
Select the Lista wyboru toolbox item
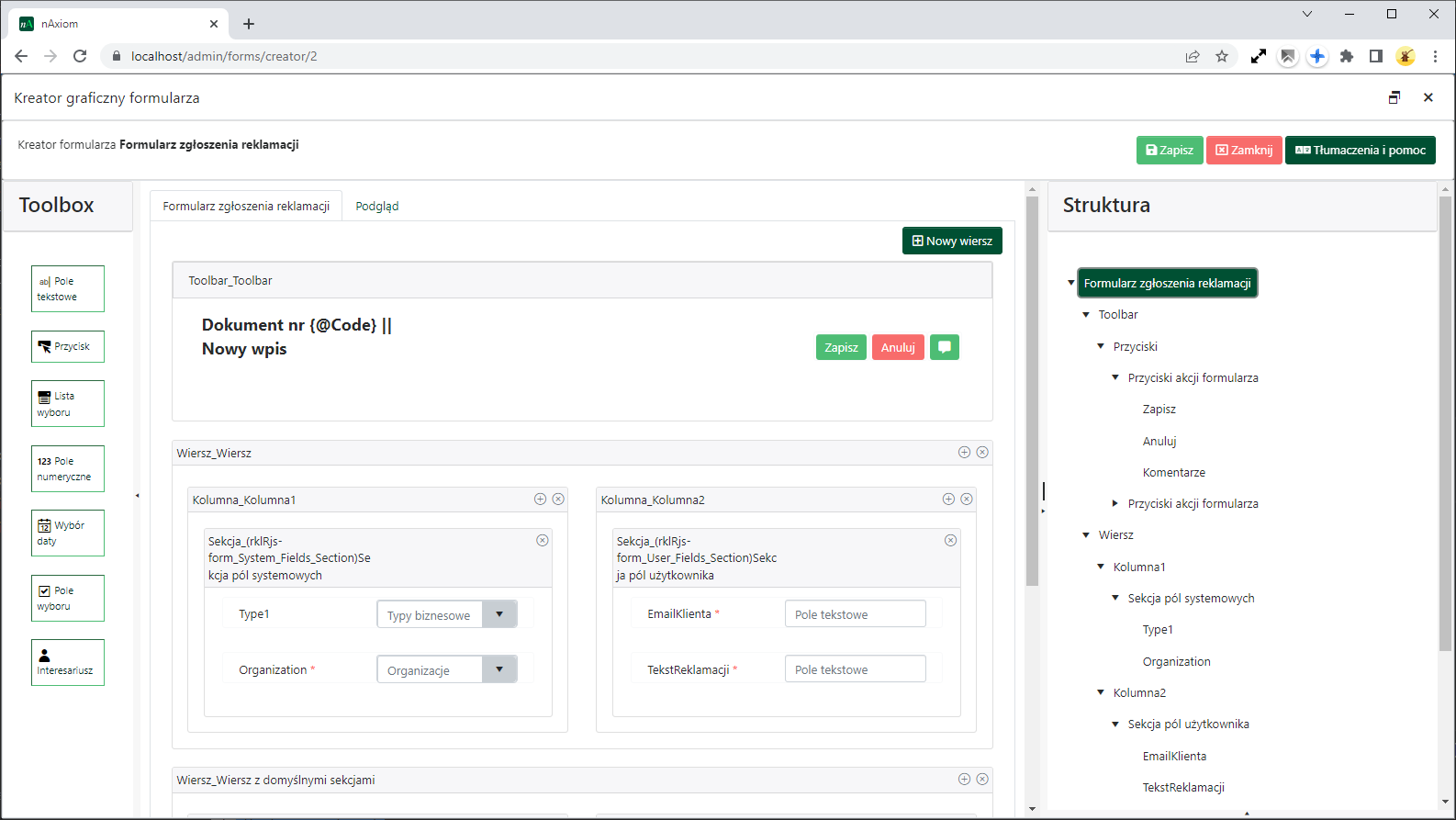[x=68, y=404]
